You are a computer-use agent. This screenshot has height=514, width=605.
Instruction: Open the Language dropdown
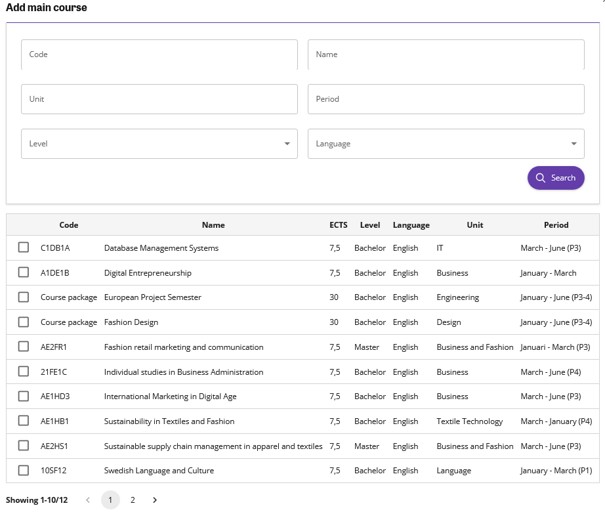446,144
